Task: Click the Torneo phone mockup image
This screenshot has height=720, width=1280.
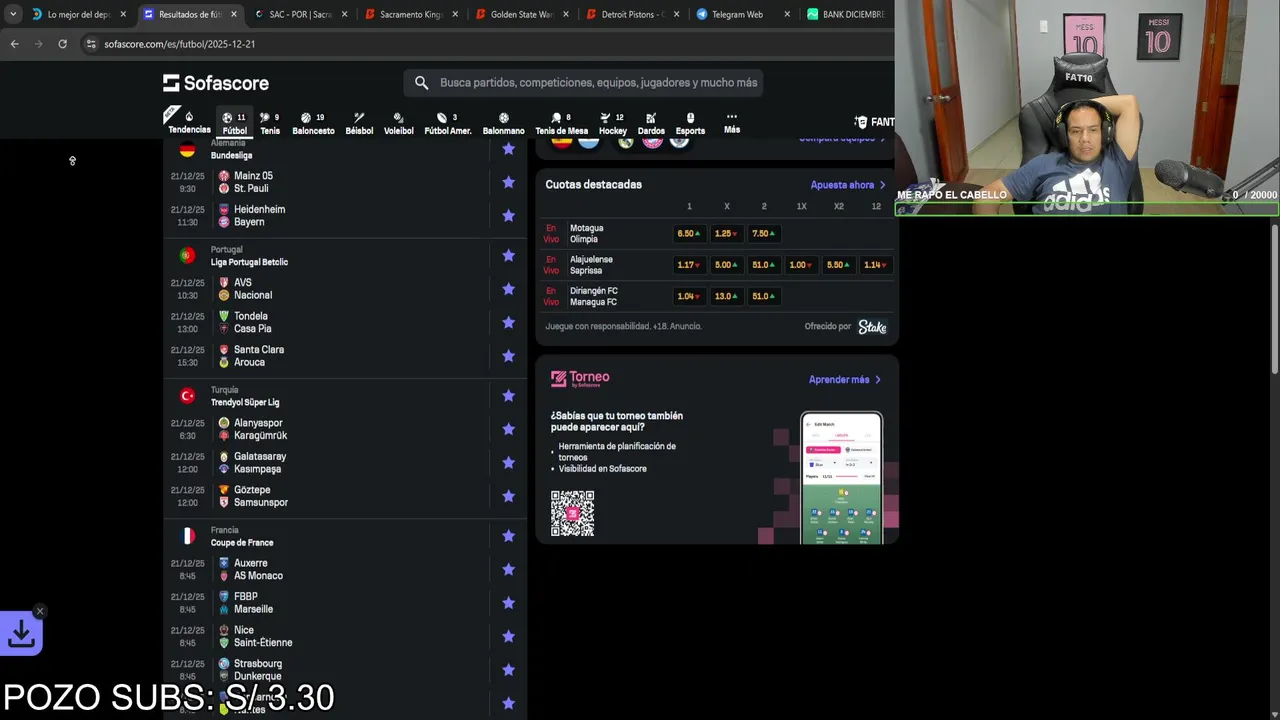Action: click(841, 478)
